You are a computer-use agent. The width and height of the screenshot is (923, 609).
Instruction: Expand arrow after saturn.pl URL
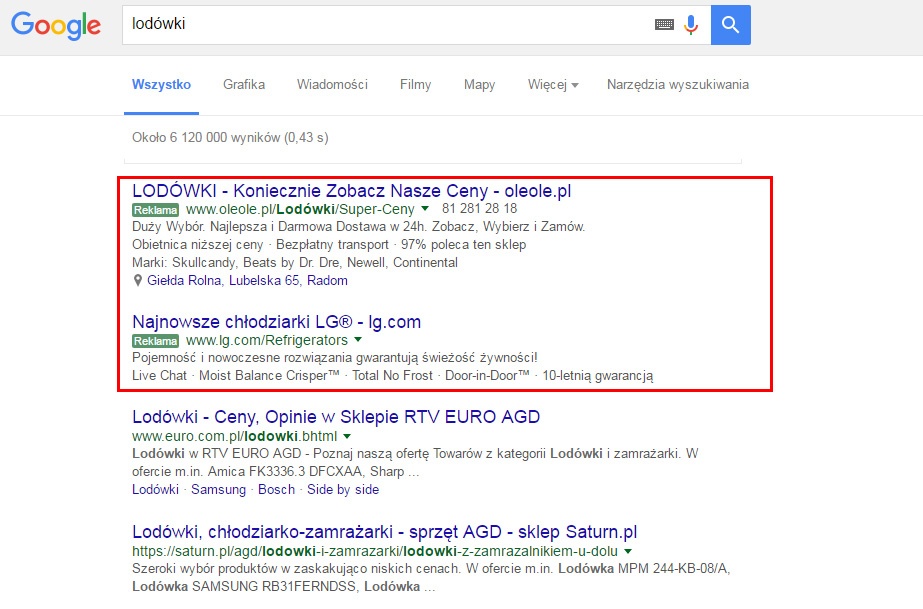pyautogui.click(x=627, y=551)
